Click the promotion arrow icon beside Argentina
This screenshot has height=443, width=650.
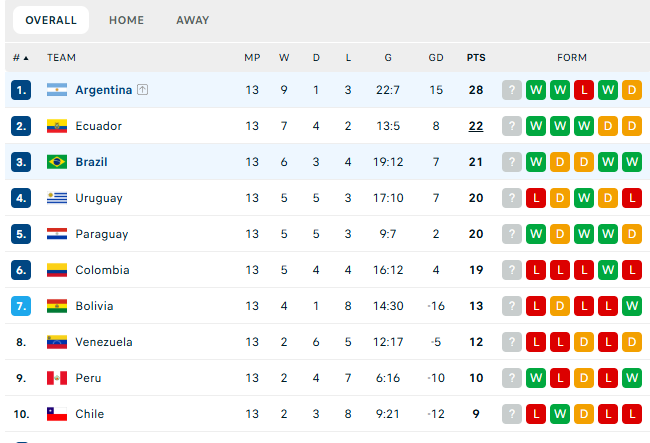click(x=143, y=90)
